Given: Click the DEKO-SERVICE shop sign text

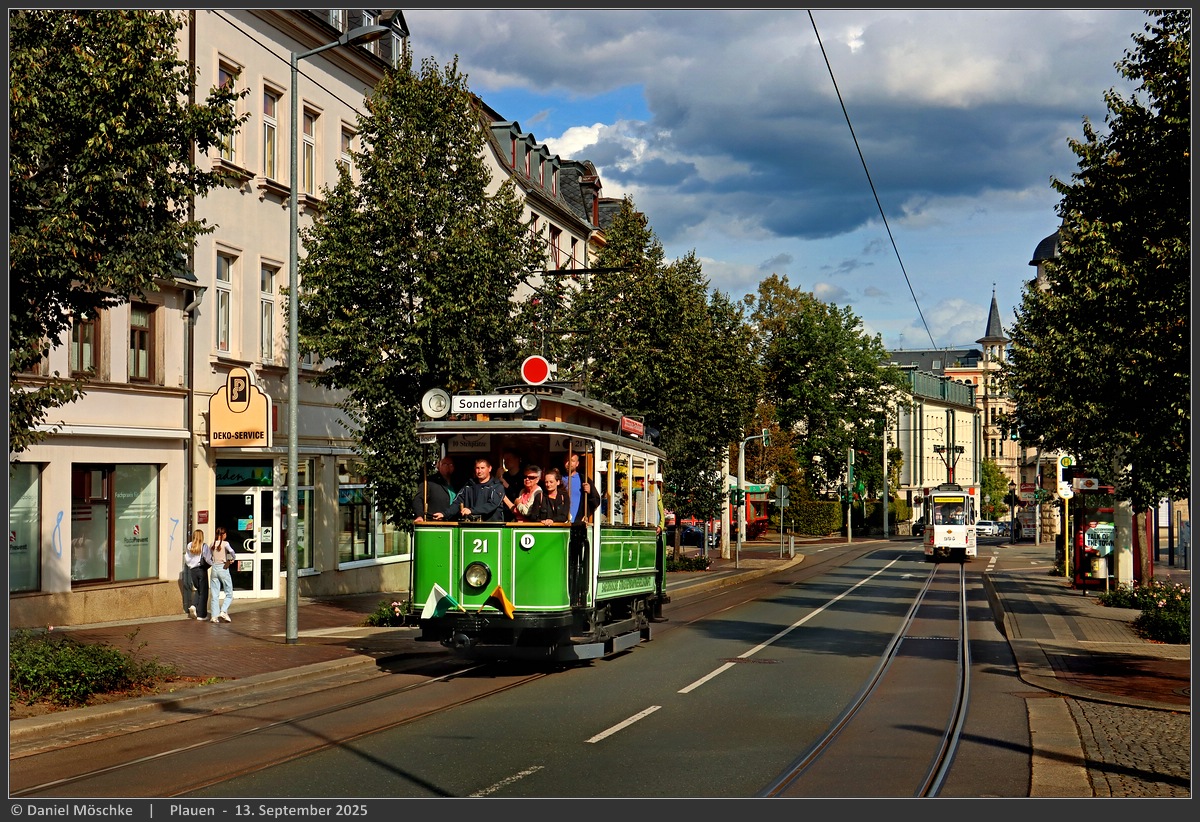Looking at the screenshot, I should (x=239, y=437).
